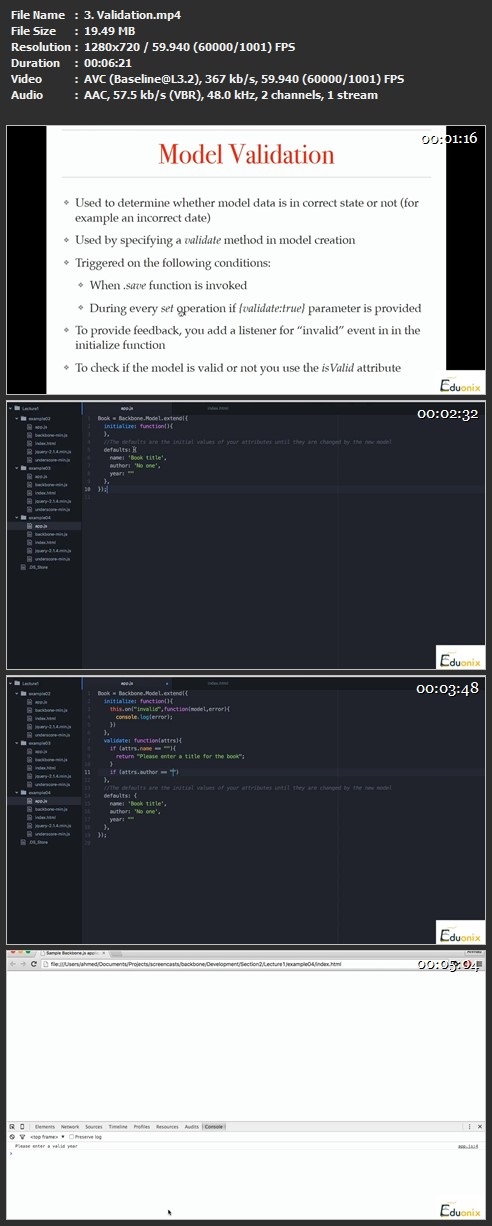The image size is (492, 1226).
Task: Switch to the Network tab in DevTools
Action: (x=70, y=1126)
